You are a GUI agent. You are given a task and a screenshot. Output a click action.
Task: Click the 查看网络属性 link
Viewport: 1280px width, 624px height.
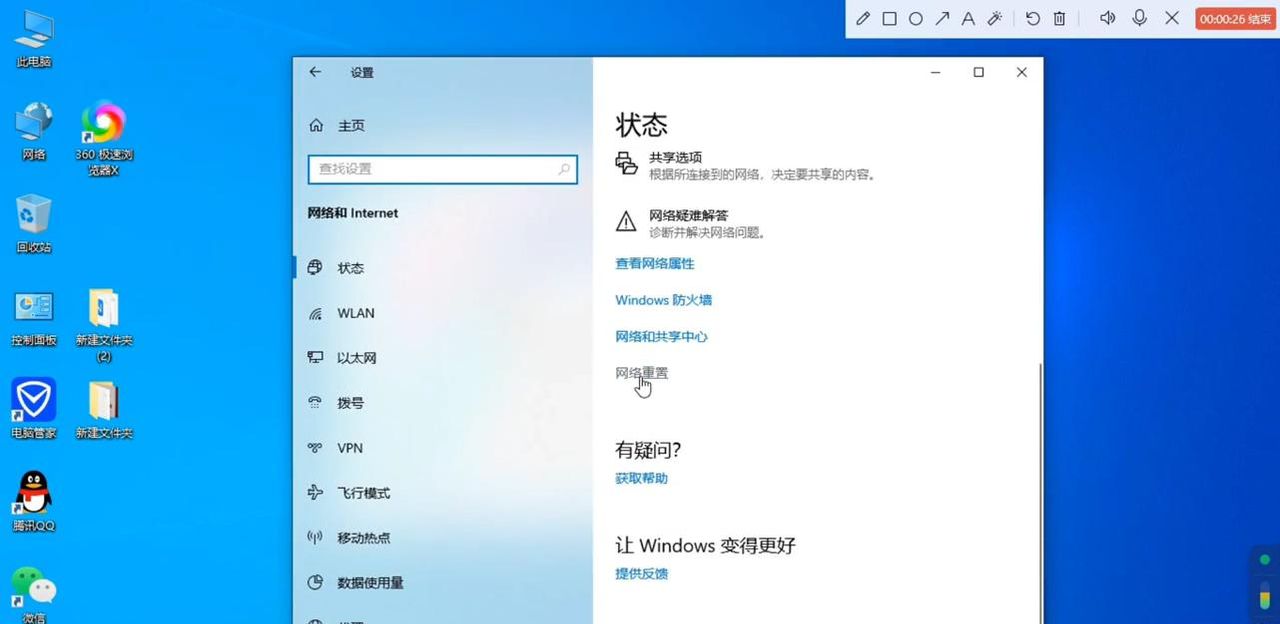pyautogui.click(x=654, y=263)
